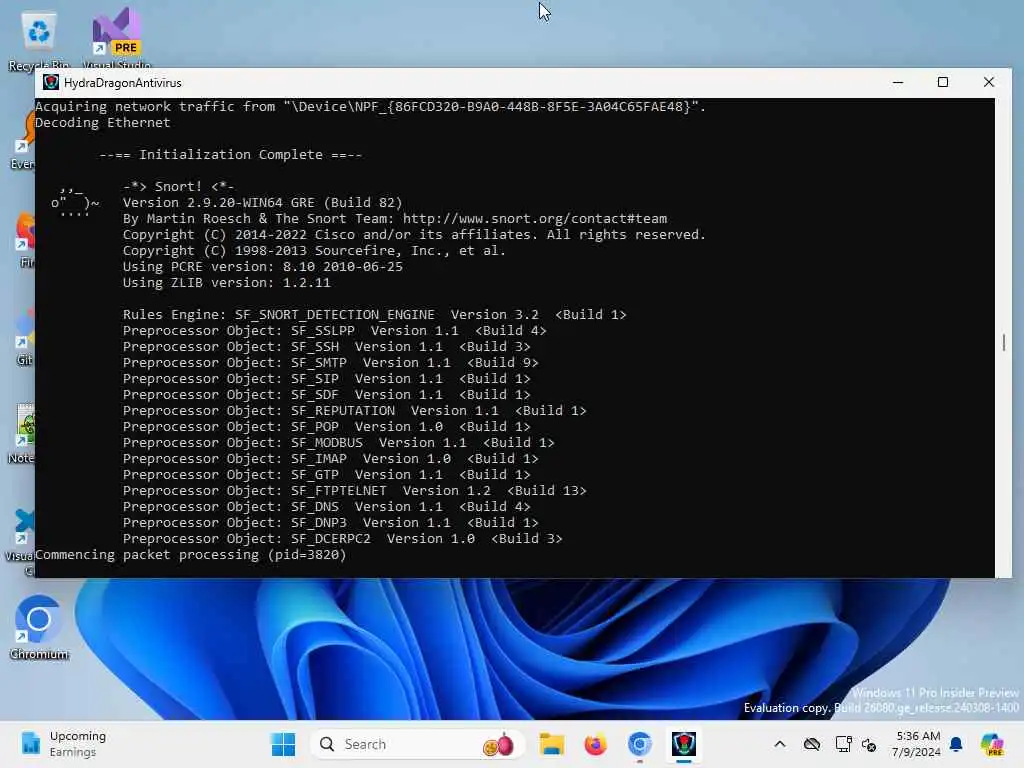Click the SF_MODBUS preprocessor line
Viewport: 1024px width, 768px height.
pyautogui.click(x=339, y=443)
